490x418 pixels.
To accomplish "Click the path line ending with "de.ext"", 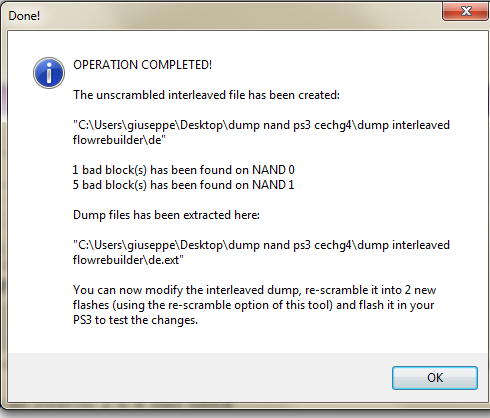I will [128, 260].
